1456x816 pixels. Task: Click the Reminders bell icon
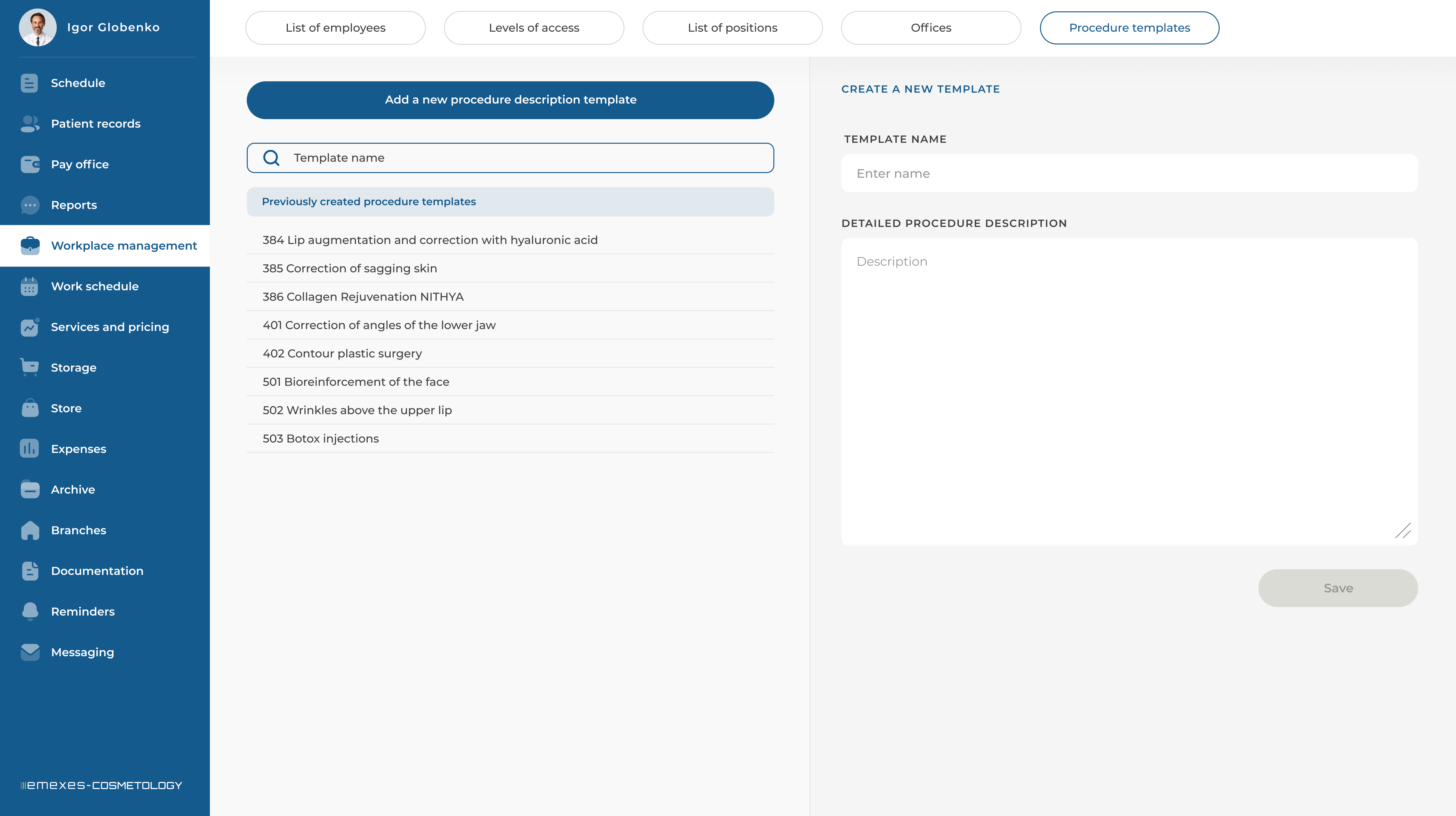tap(29, 612)
